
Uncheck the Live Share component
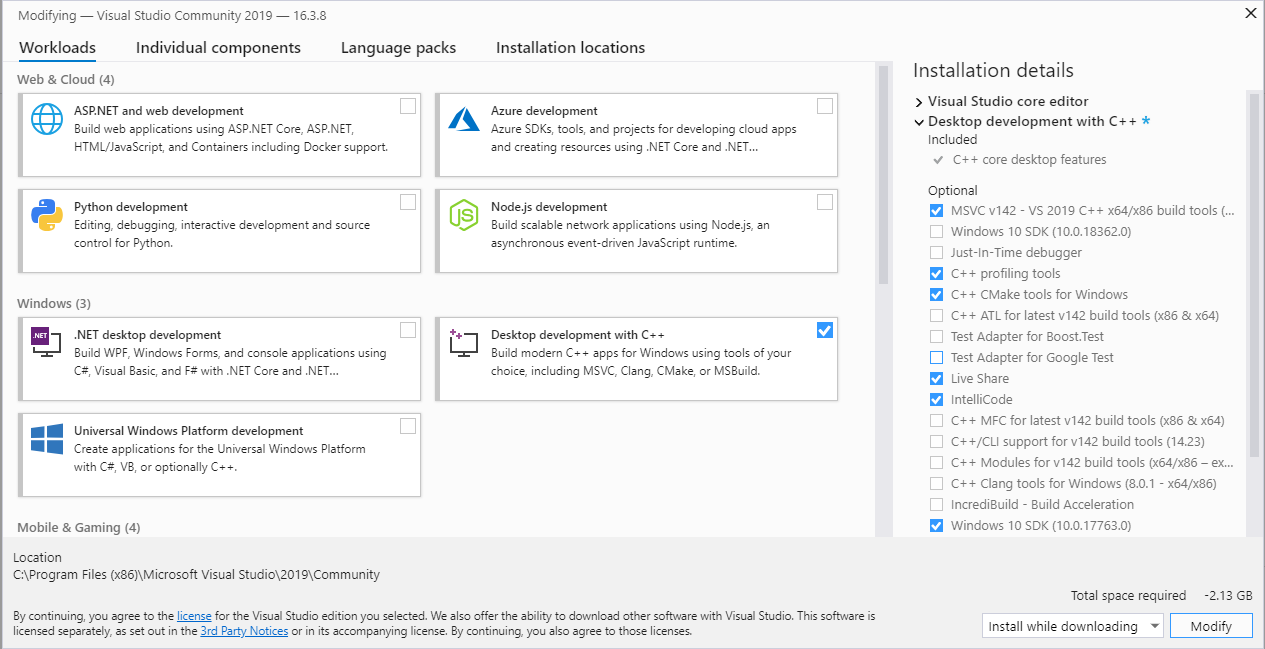point(936,379)
